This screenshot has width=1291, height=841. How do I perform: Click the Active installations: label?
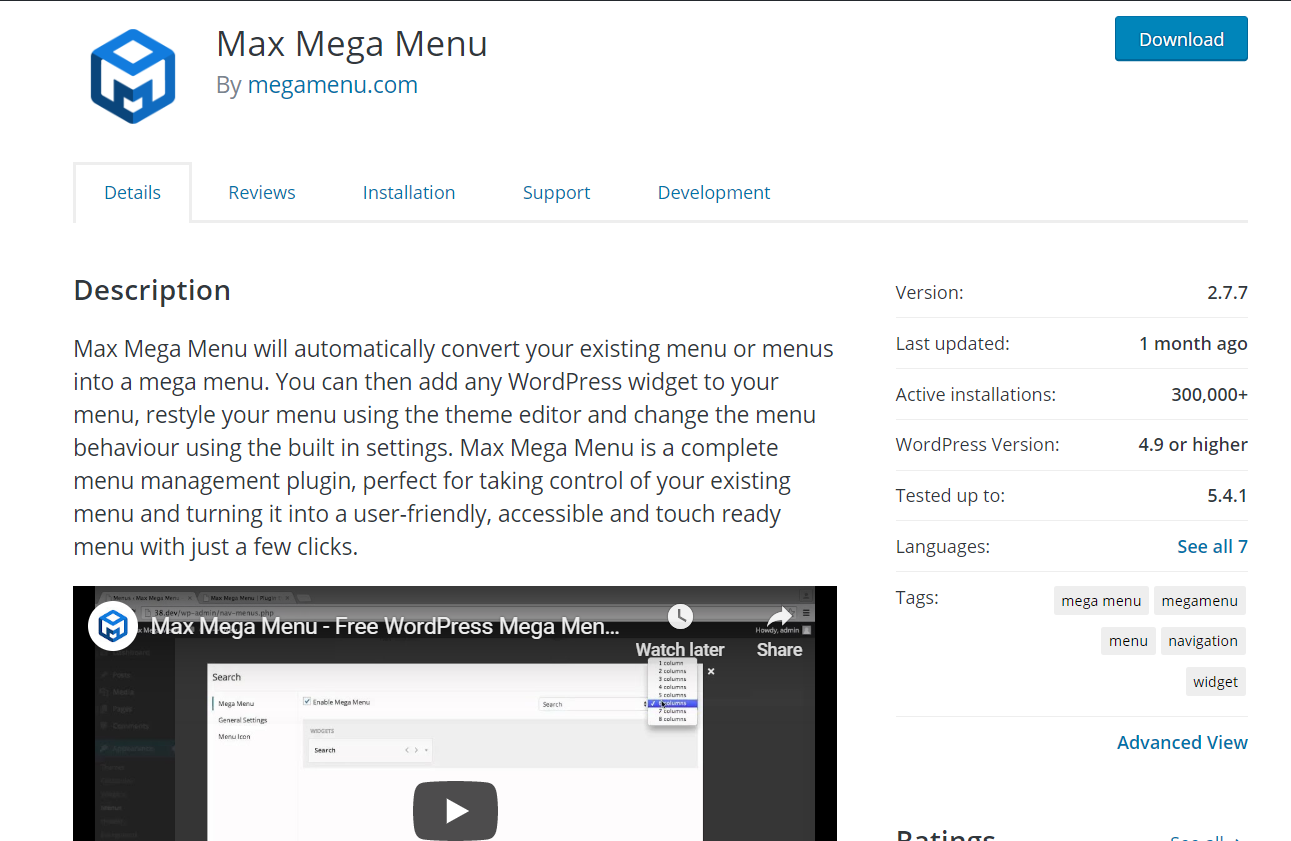(976, 394)
